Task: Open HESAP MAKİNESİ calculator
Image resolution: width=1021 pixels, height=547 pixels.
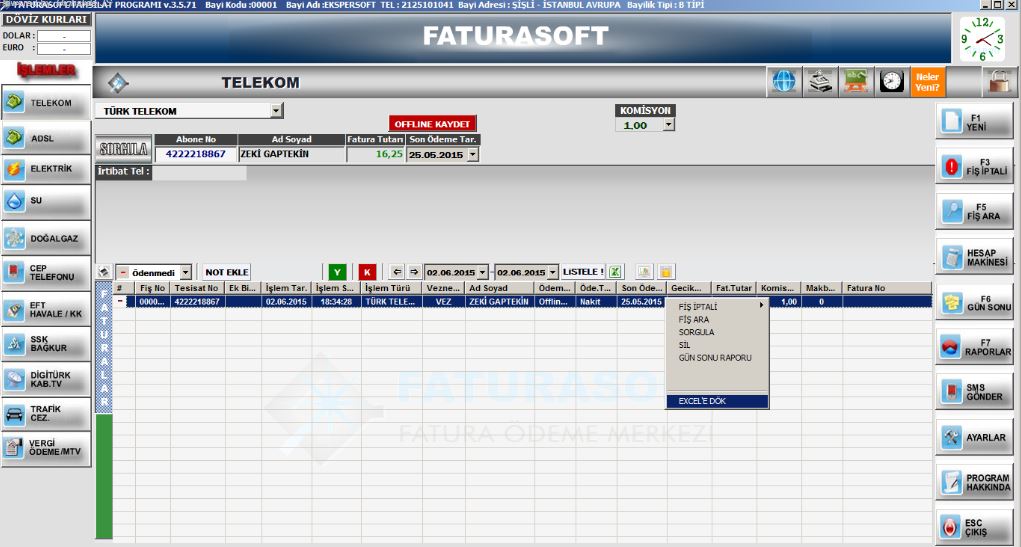Action: pos(975,257)
